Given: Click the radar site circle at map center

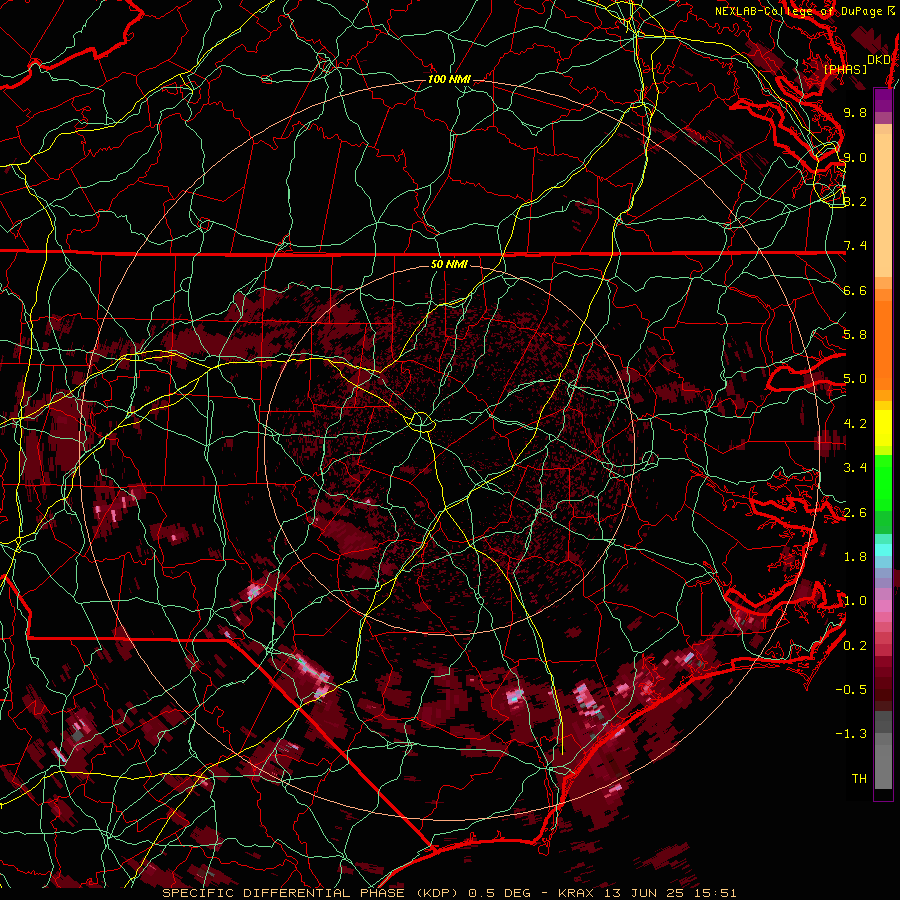Looking at the screenshot, I should tap(421, 422).
